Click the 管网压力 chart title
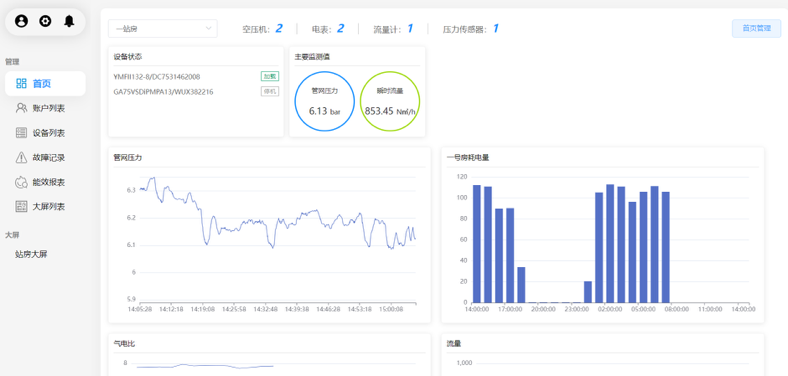This screenshot has width=788, height=376. click(128, 158)
